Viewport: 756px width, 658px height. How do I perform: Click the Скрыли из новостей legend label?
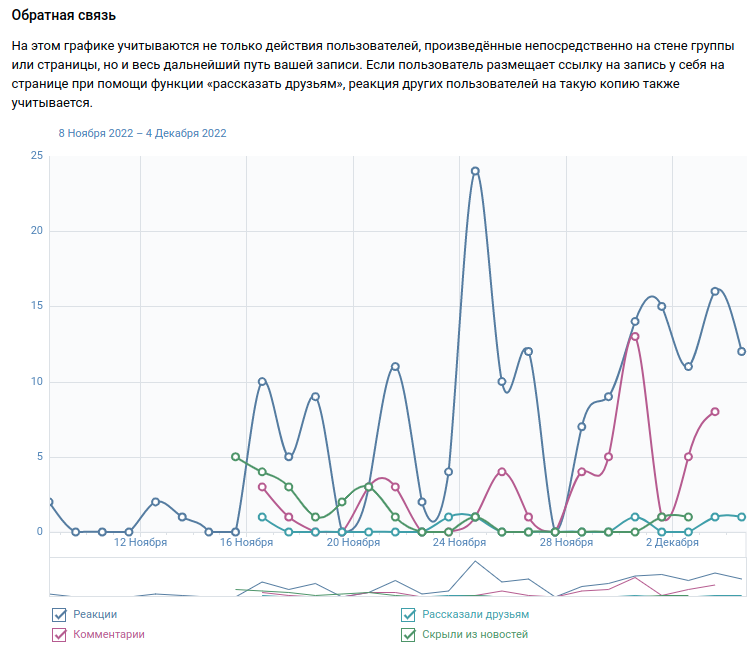click(474, 635)
